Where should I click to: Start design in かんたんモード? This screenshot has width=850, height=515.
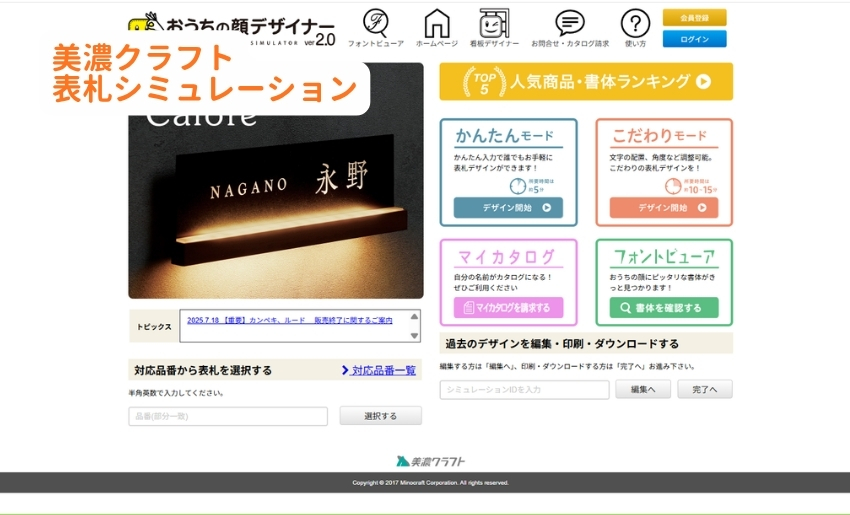click(x=508, y=208)
